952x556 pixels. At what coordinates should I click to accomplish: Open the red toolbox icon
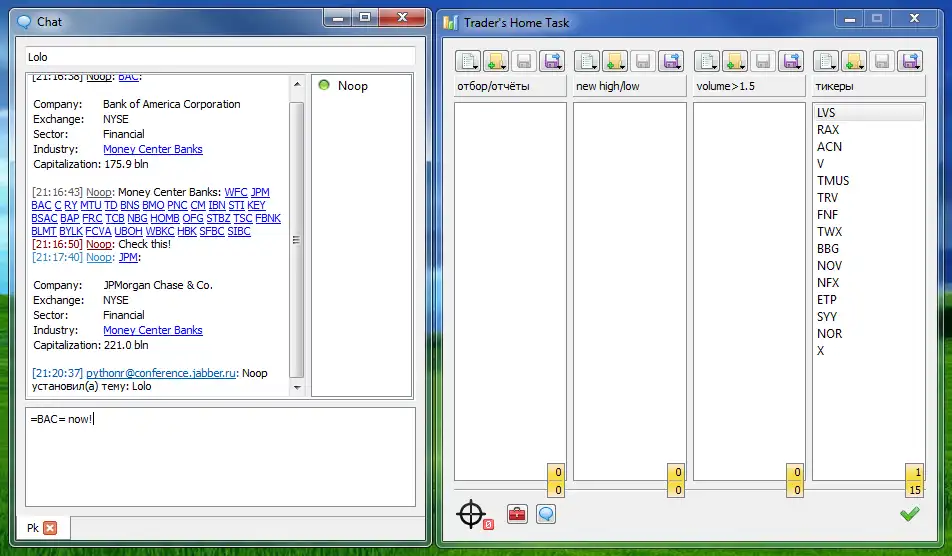pyautogui.click(x=517, y=515)
